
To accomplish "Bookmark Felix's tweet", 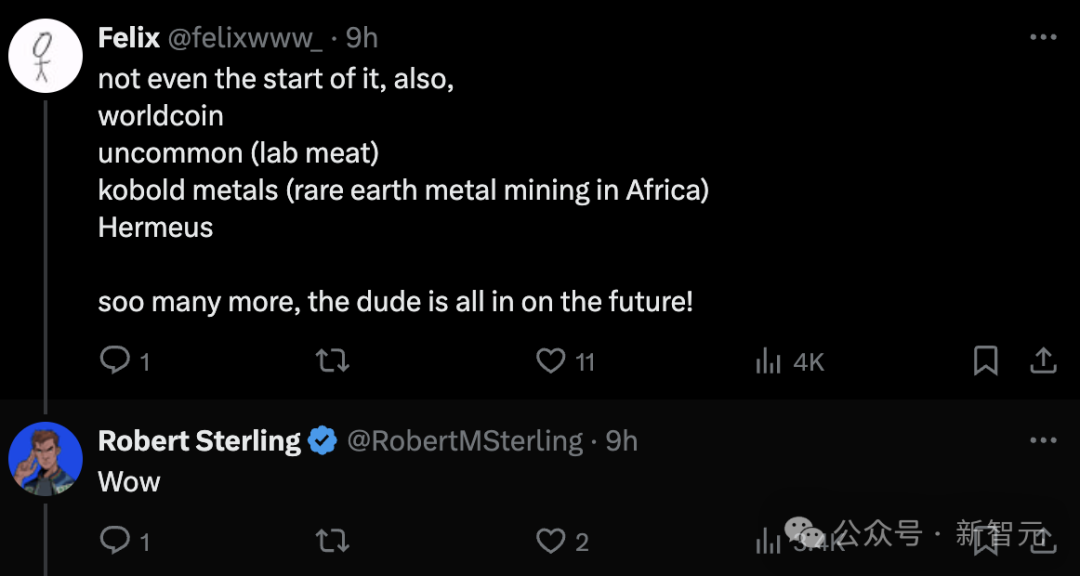I will [986, 360].
